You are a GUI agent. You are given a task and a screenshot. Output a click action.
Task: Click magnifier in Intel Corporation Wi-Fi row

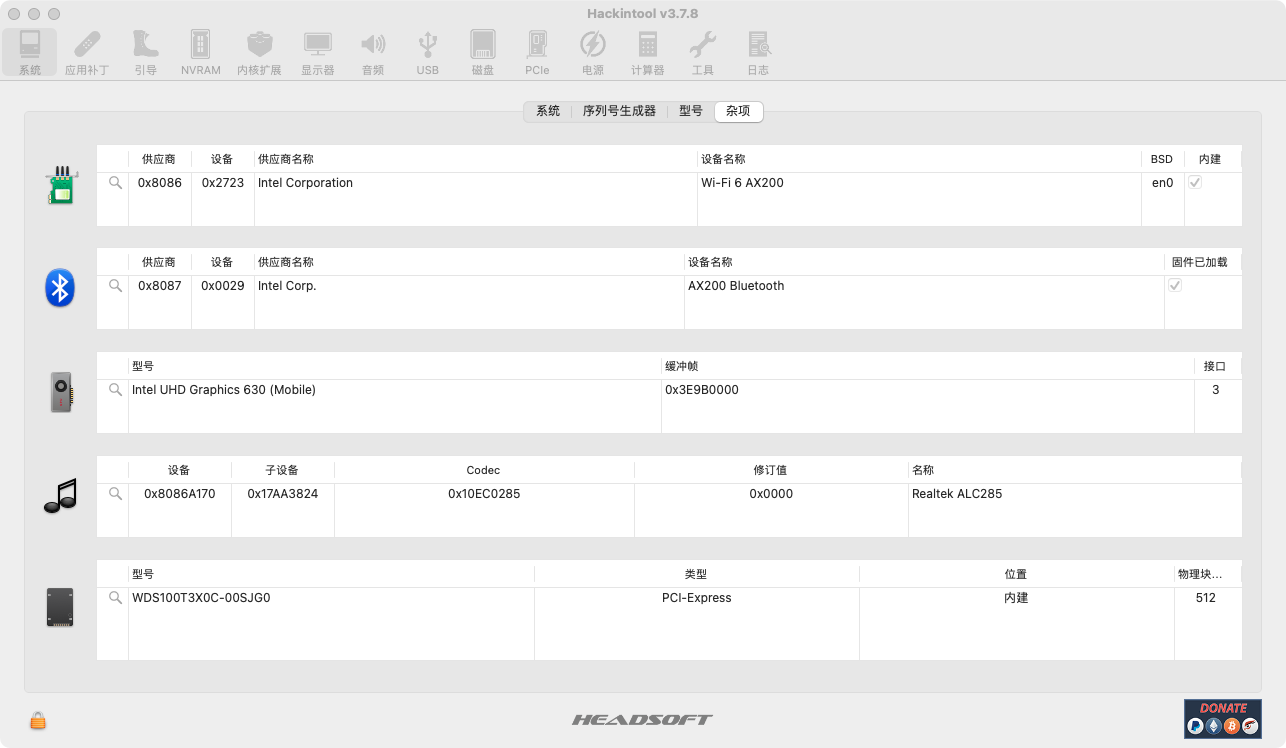(115, 183)
